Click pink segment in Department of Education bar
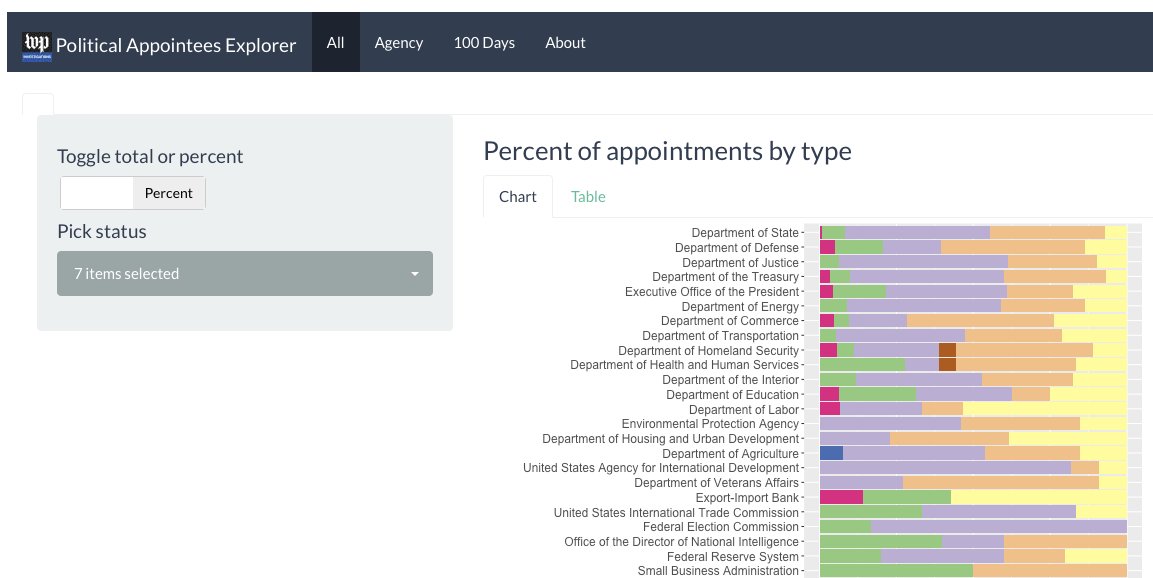Screen dimensions: 1153x578 click(829, 394)
